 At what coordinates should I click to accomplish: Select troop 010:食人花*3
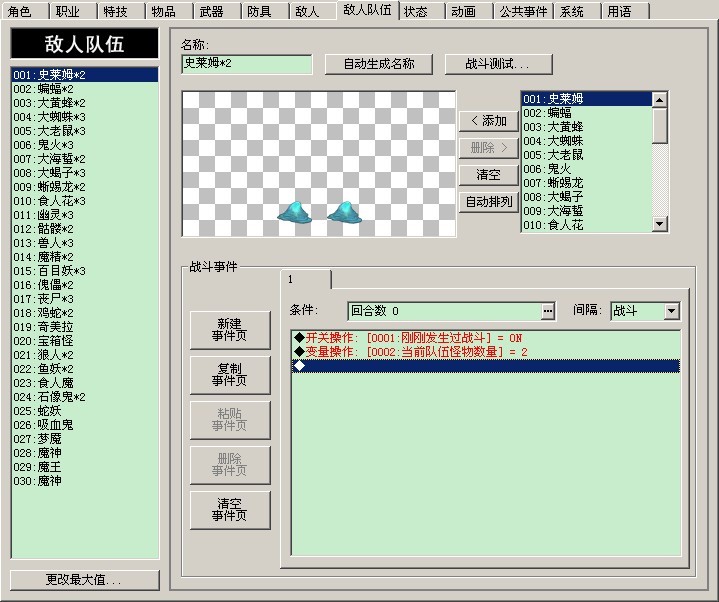pos(85,201)
